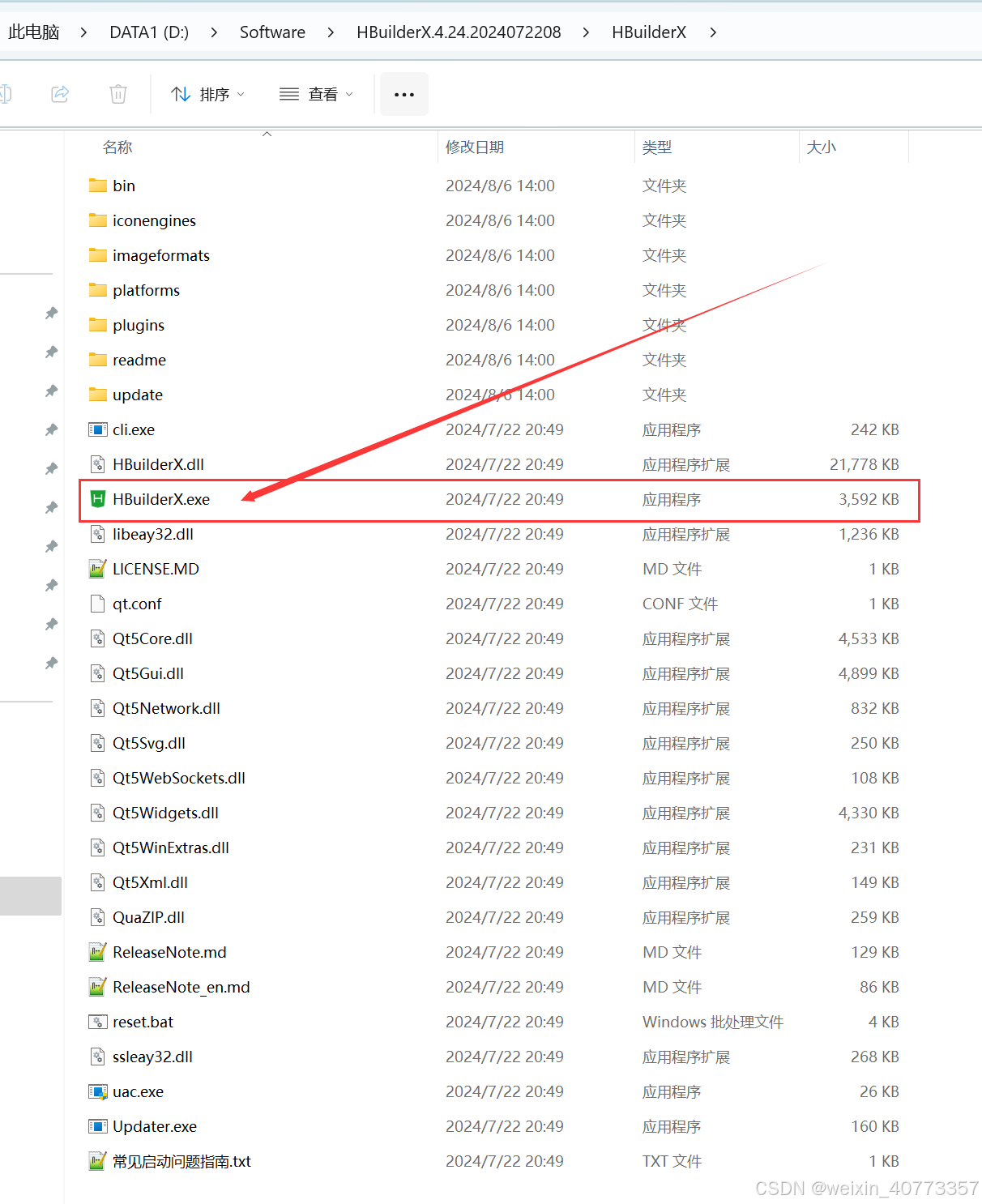The height and width of the screenshot is (1204, 982).
Task: Select the Updater.exe application icon
Action: [x=98, y=1126]
